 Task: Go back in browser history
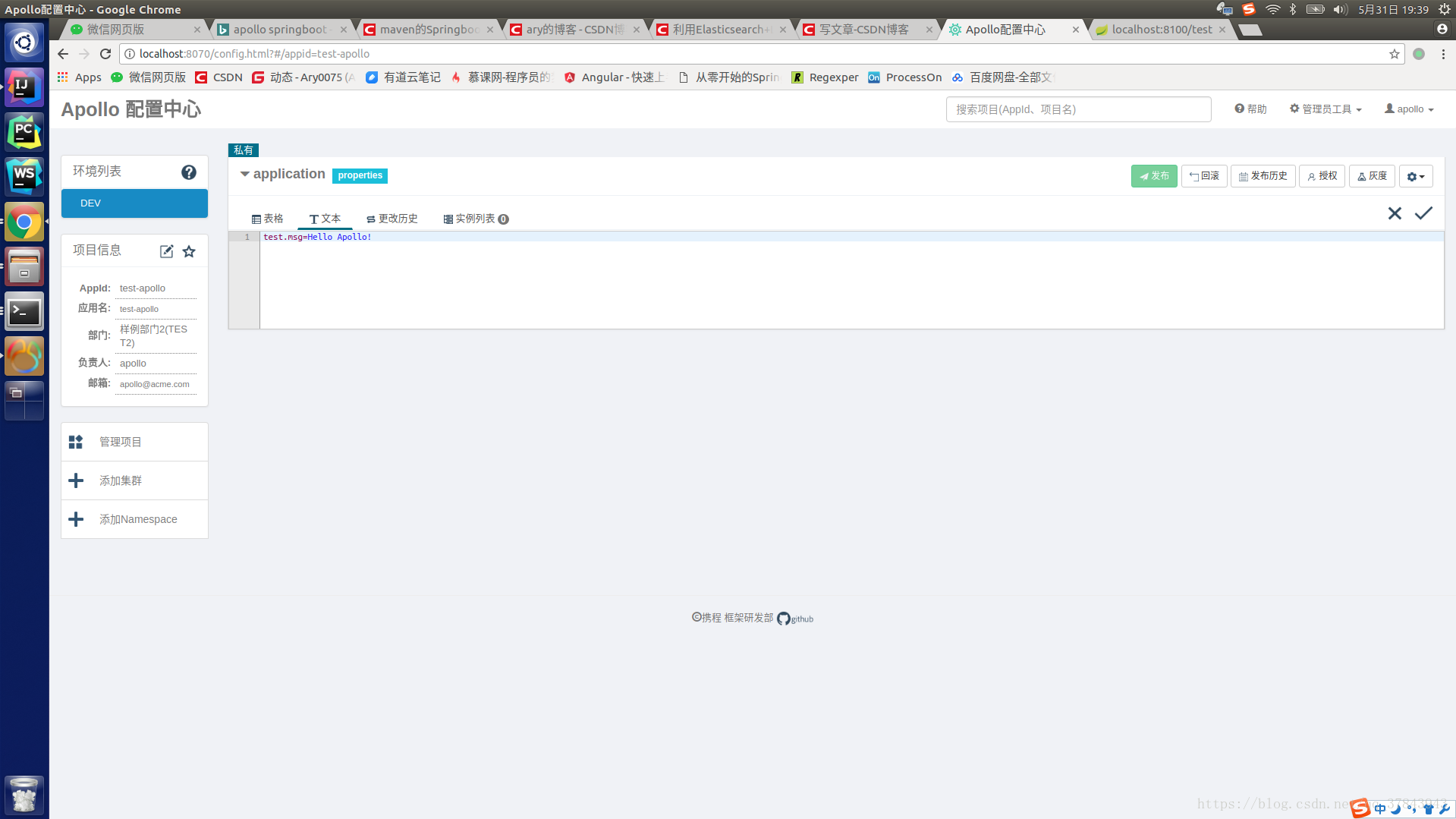click(x=63, y=54)
